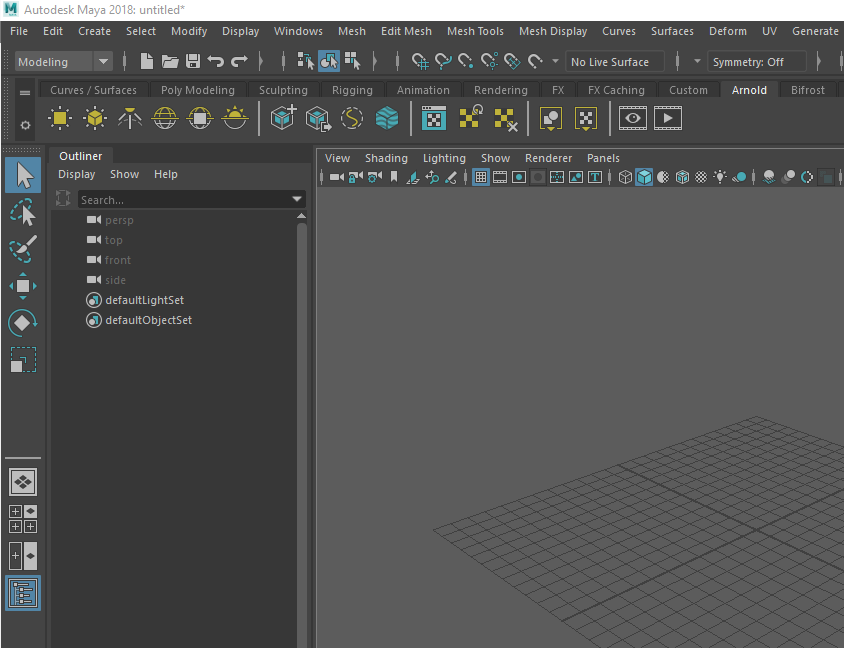844x648 pixels.
Task: Enable smooth shade all in viewport
Action: pyautogui.click(x=644, y=177)
